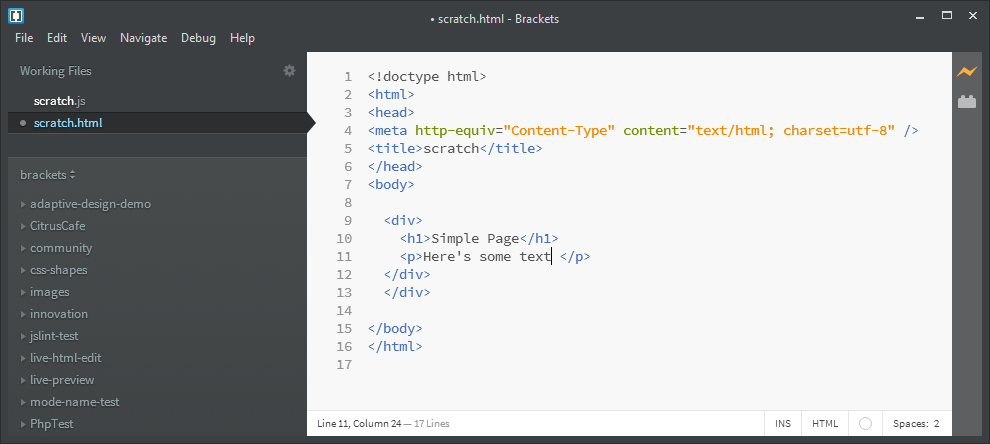Click line number 1 in gutter
The height and width of the screenshot is (444, 990).
pyautogui.click(x=348, y=77)
